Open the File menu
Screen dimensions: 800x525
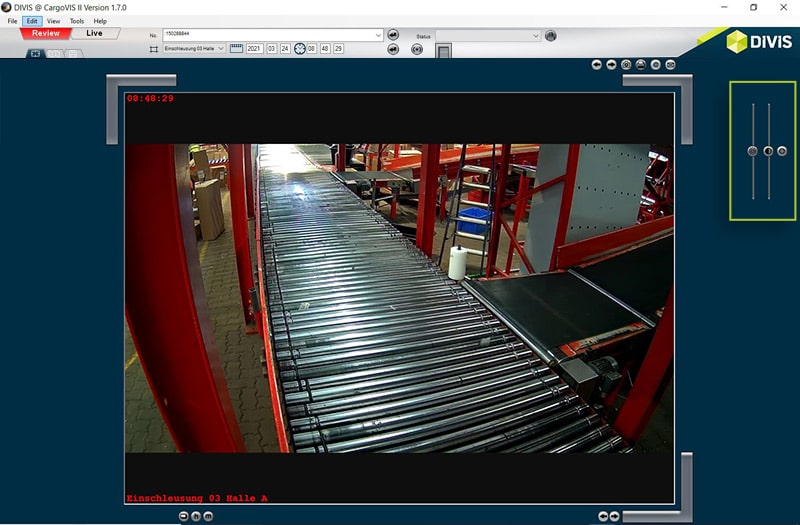(12, 21)
